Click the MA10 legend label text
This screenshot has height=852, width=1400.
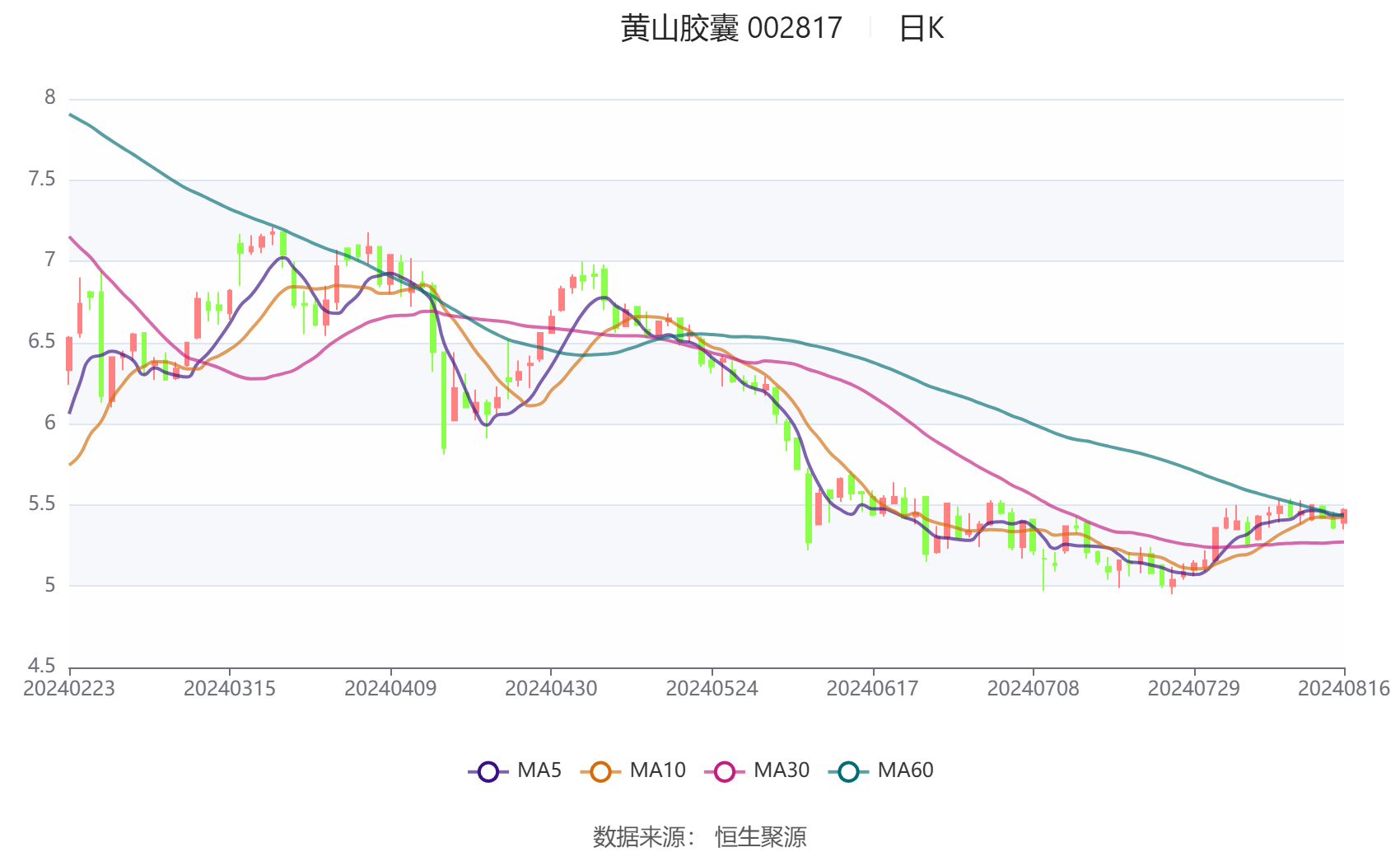point(657,770)
